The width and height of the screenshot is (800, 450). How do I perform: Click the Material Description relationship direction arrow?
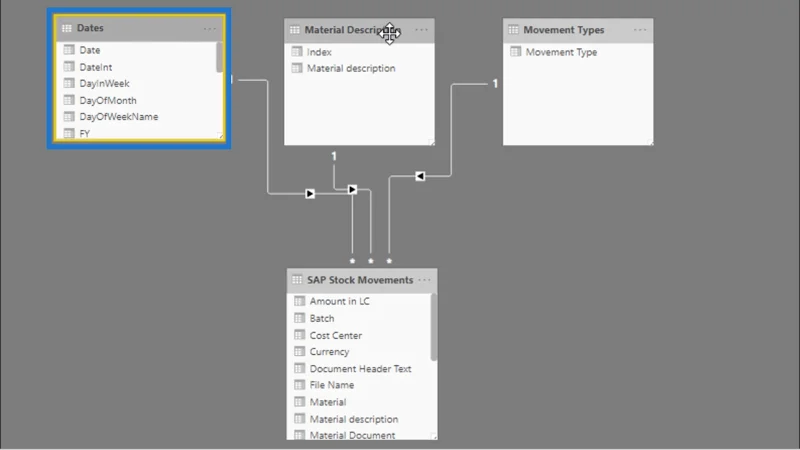[352, 189]
